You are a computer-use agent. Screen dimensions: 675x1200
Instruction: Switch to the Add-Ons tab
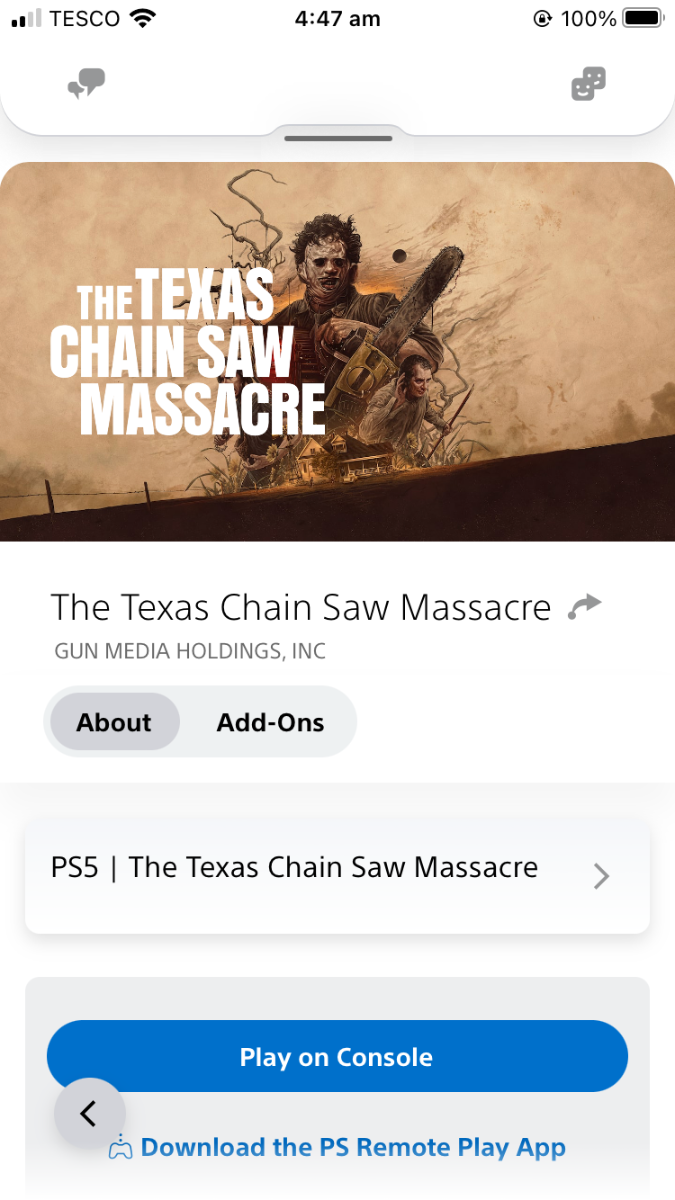tap(270, 722)
